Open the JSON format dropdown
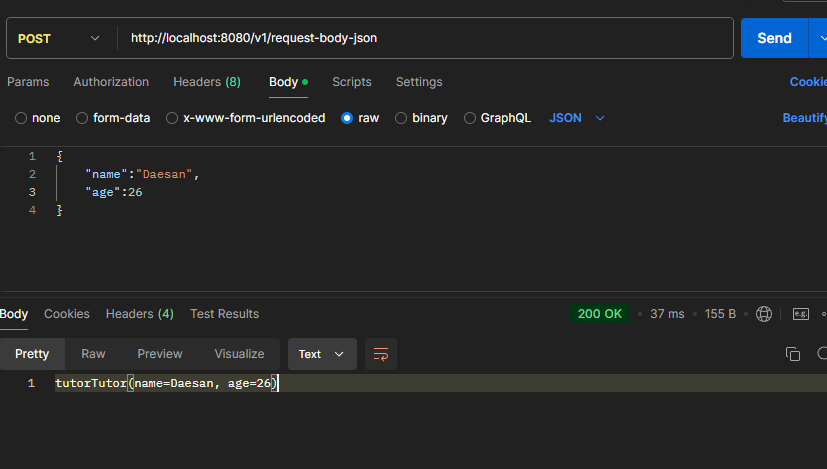 point(576,118)
